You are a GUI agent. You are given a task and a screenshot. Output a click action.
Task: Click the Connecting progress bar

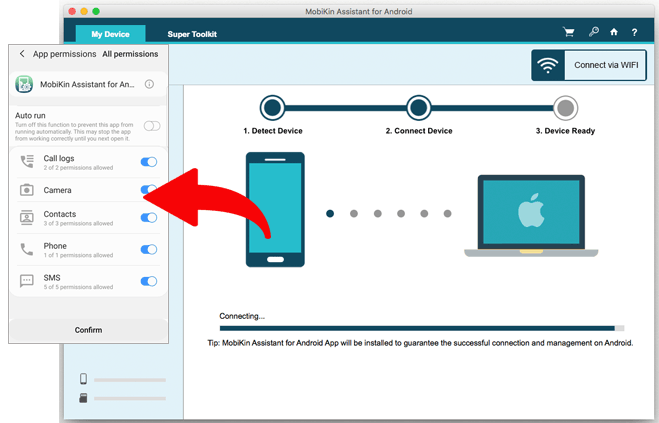point(422,328)
